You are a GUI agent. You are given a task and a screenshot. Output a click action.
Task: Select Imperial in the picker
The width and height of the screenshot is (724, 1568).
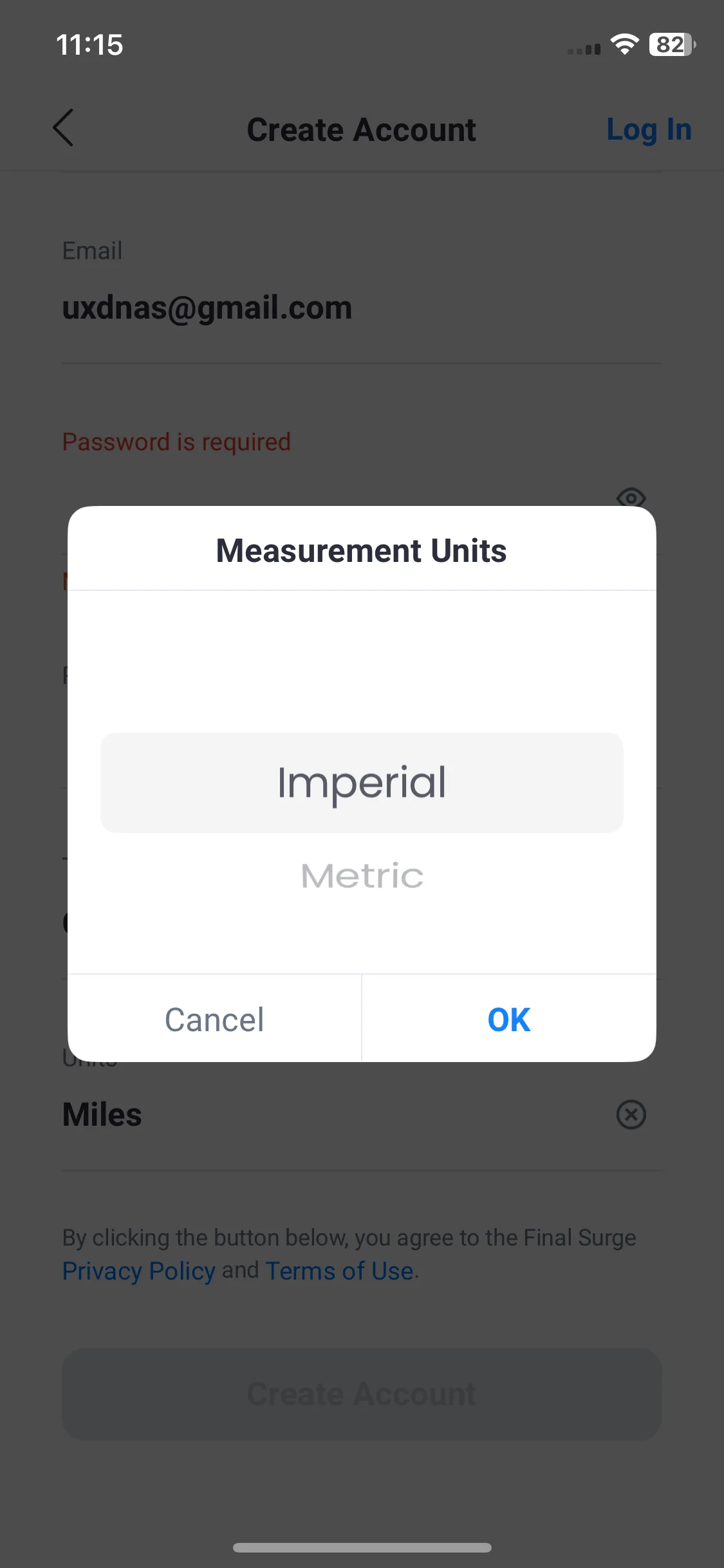pyautogui.click(x=362, y=783)
